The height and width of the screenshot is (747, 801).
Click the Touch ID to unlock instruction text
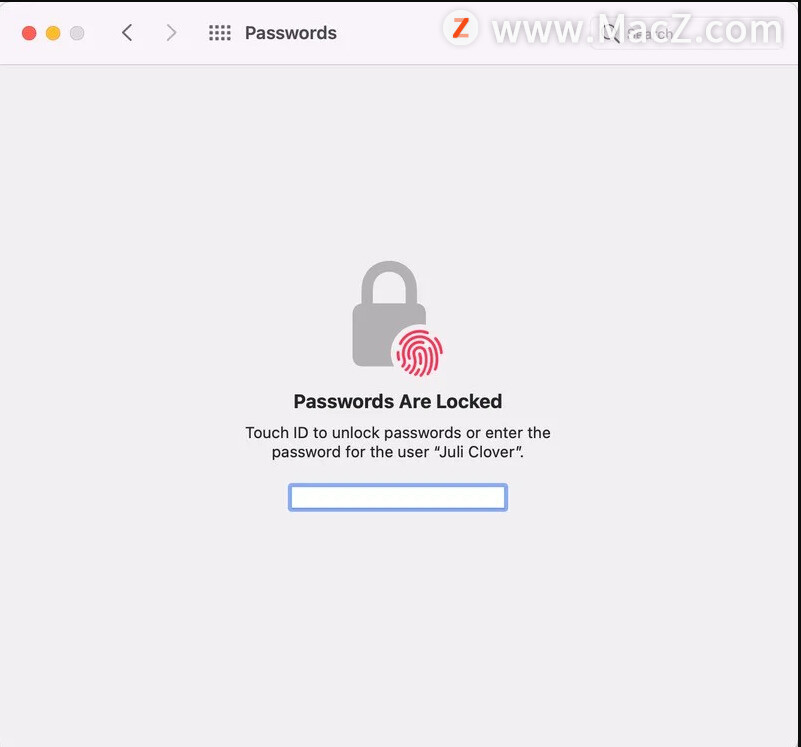pyautogui.click(x=398, y=442)
